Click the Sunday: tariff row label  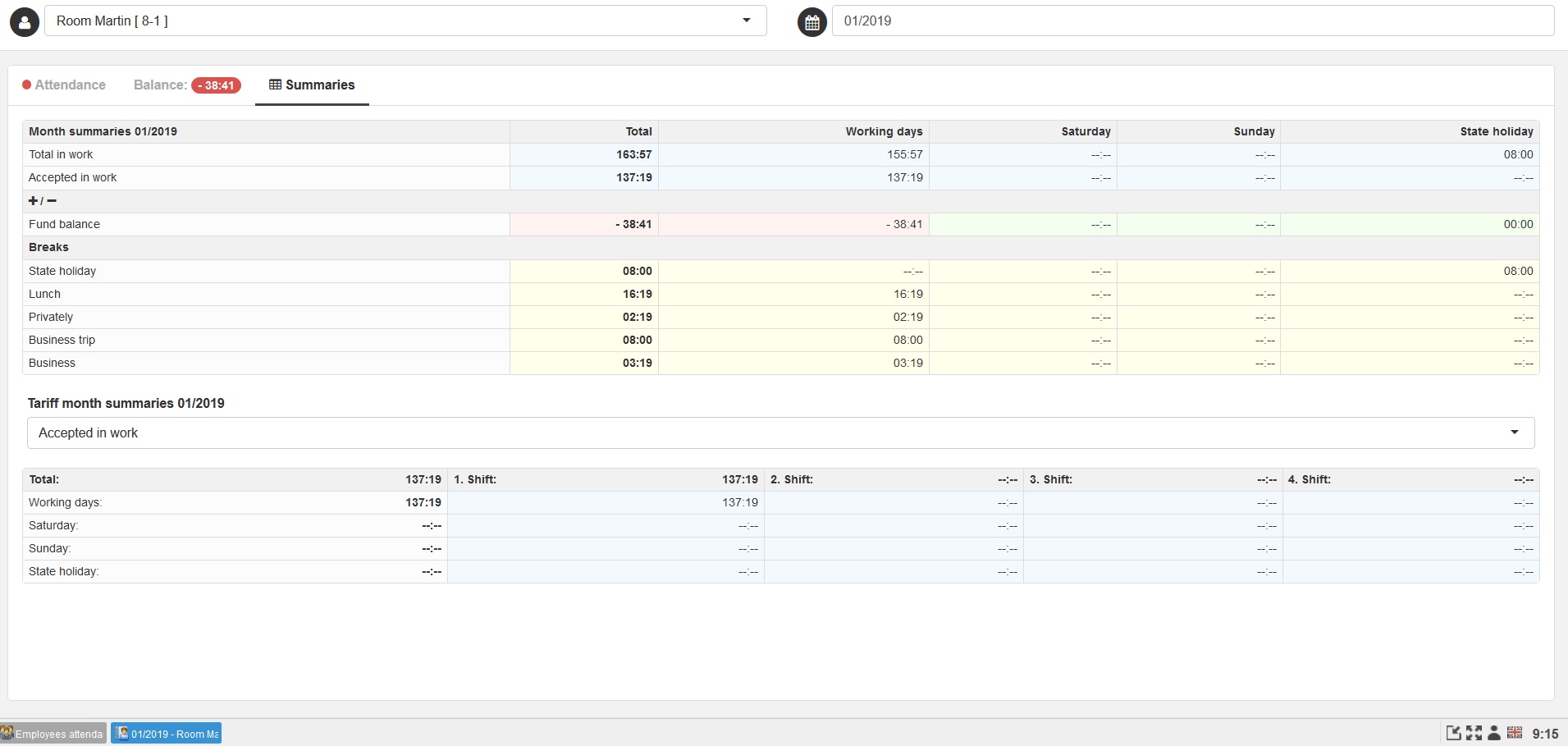coord(49,548)
